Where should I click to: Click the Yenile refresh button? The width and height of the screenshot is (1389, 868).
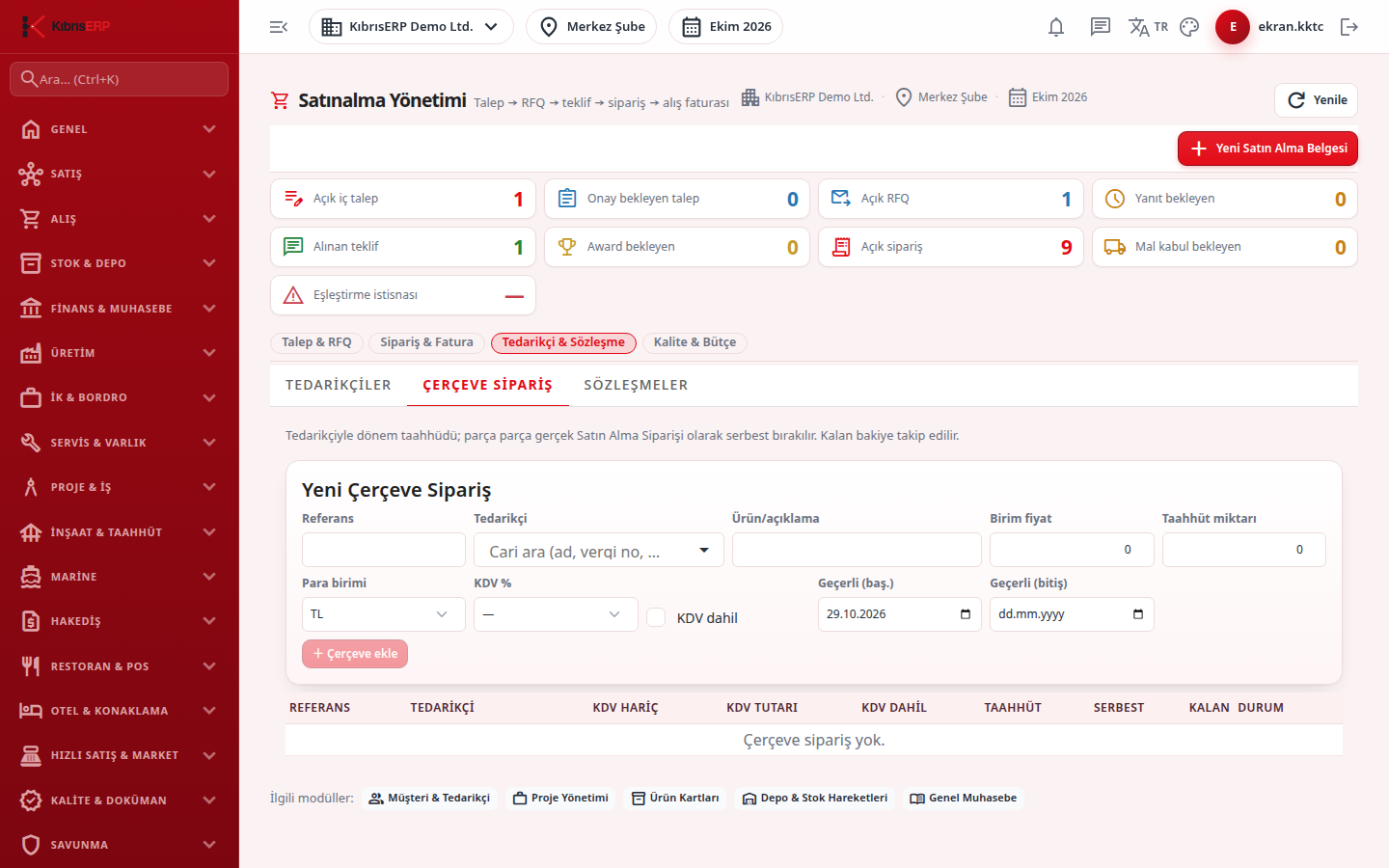[1317, 100]
